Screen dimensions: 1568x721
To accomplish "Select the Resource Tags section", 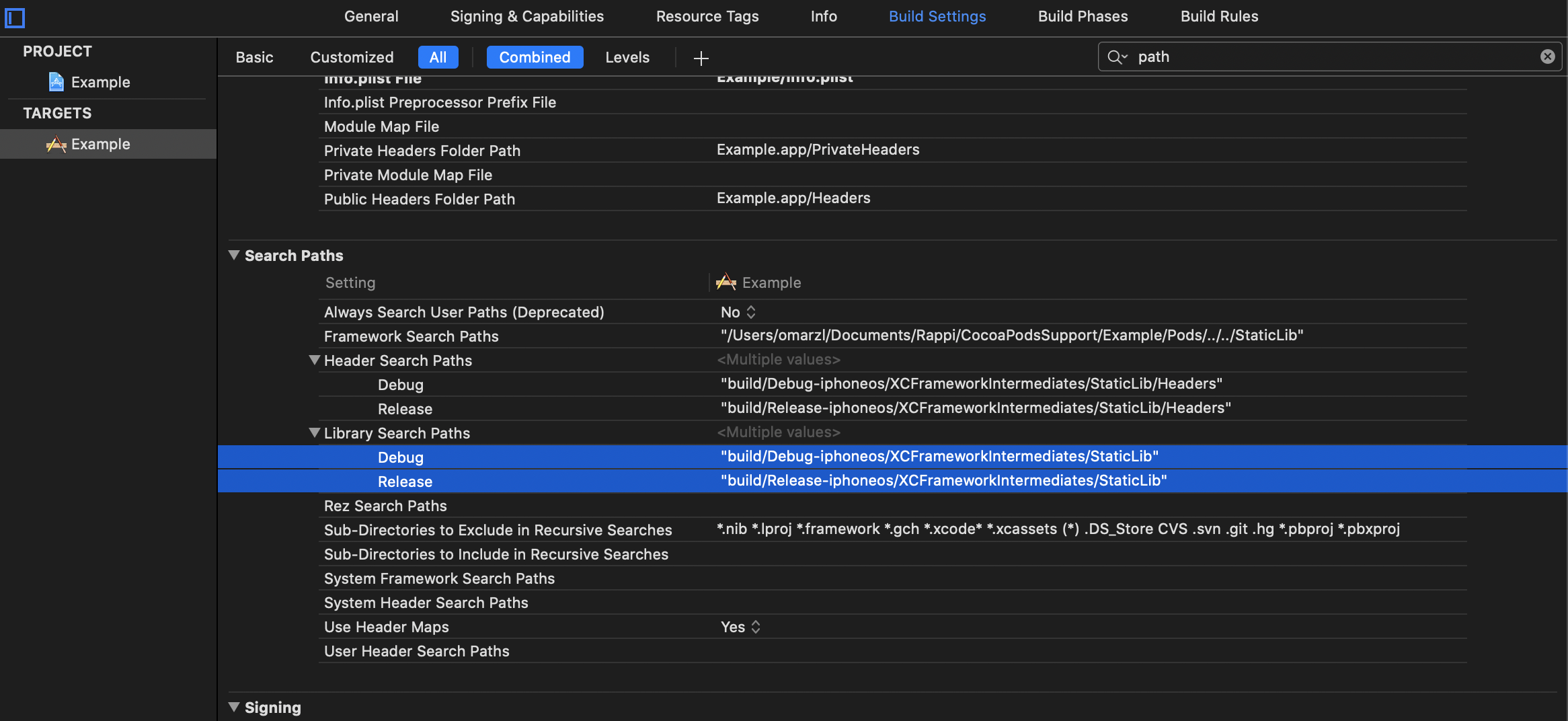I will coord(707,16).
